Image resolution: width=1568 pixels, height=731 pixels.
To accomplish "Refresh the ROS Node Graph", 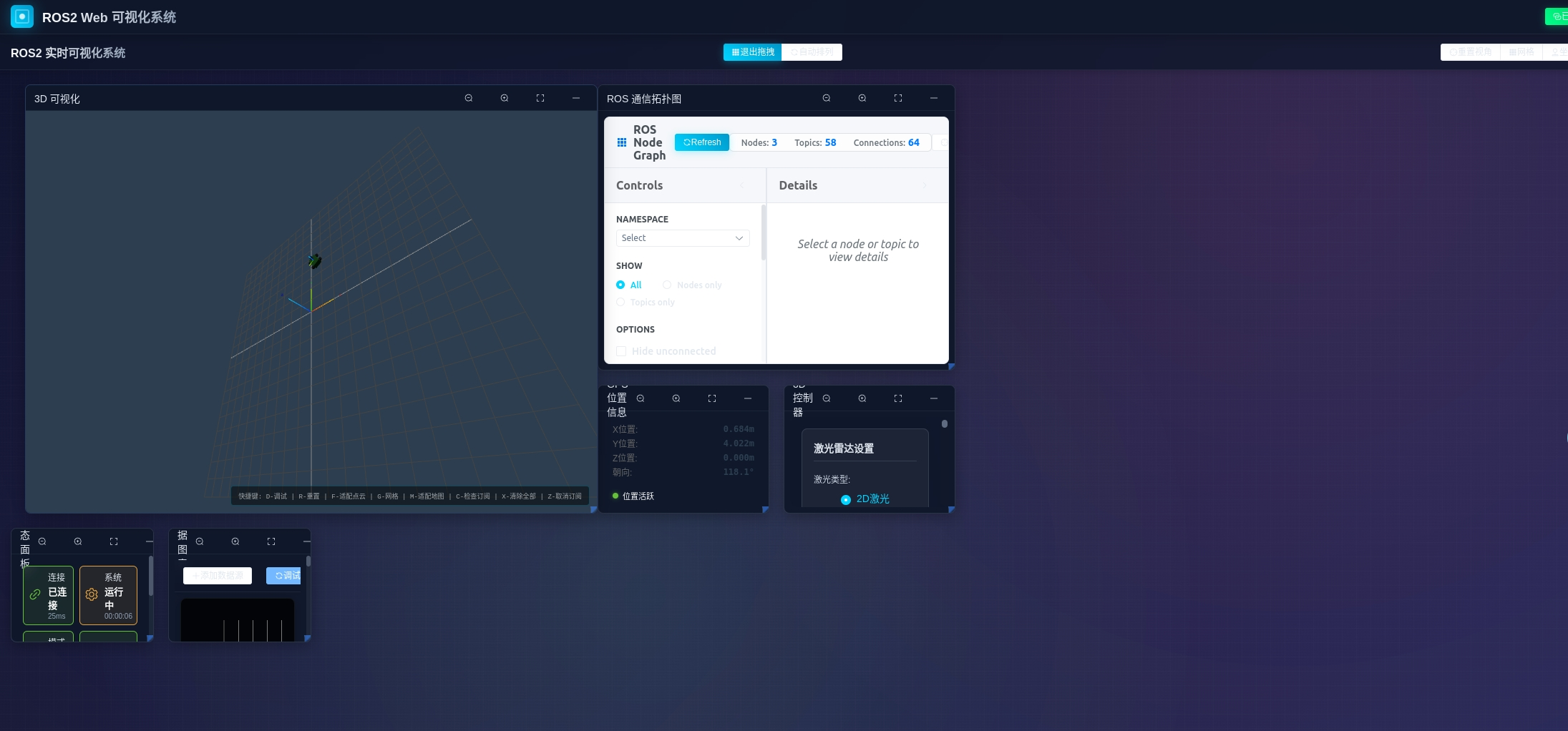I will tap(702, 142).
